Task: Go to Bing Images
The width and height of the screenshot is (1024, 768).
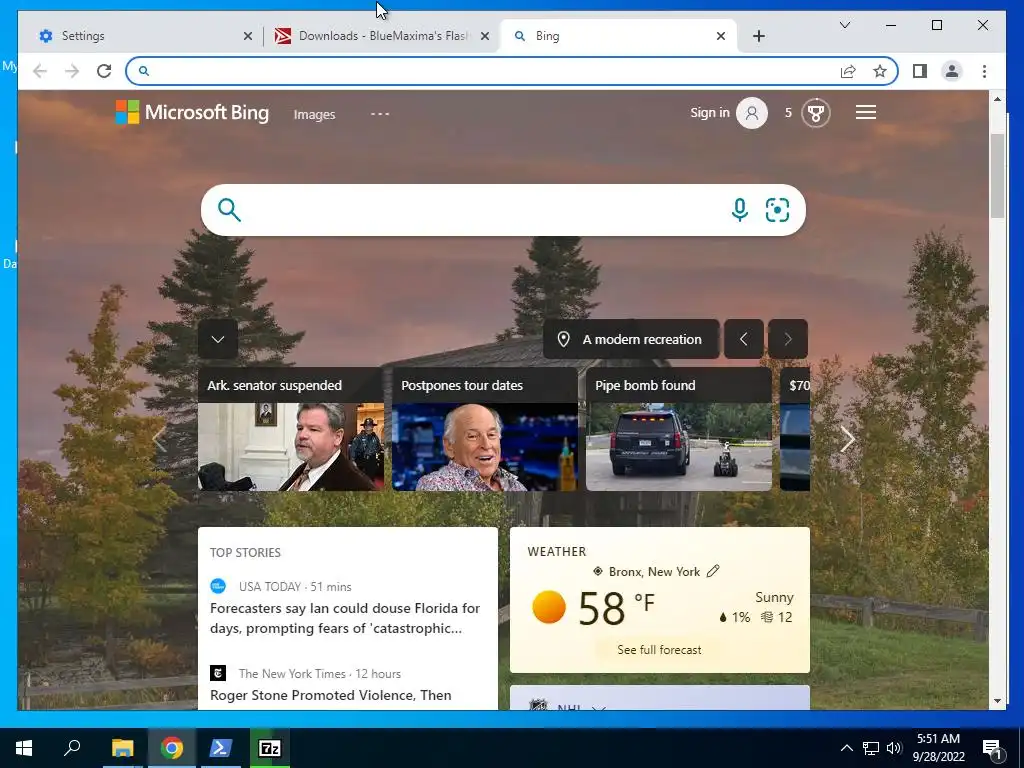Action: pos(314,114)
